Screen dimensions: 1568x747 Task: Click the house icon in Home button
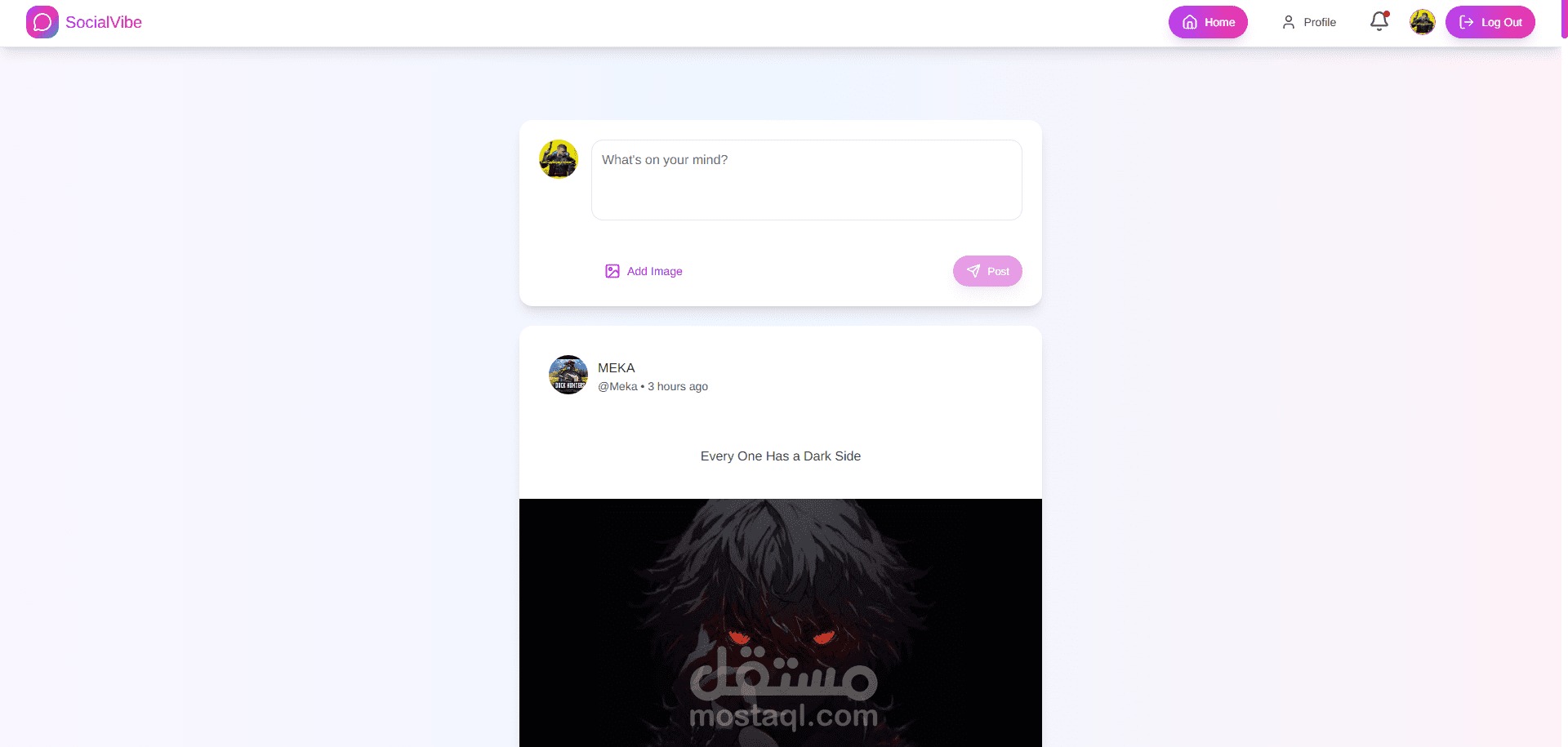tap(1190, 22)
